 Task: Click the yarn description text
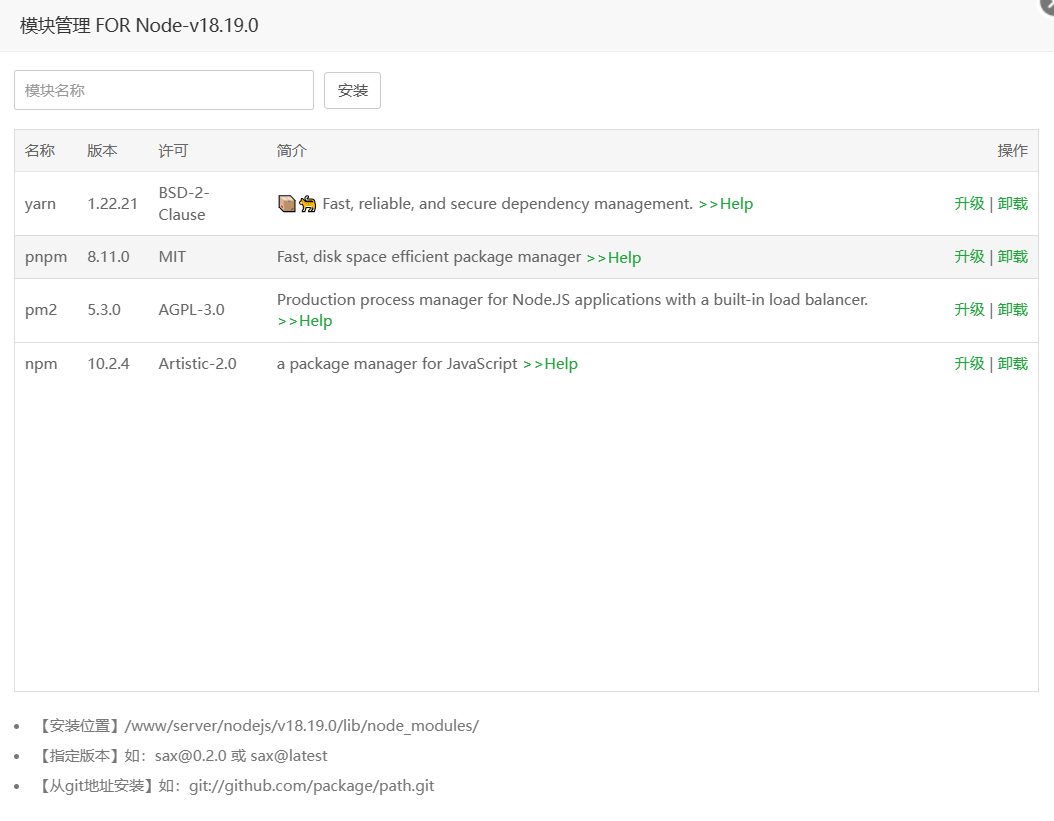click(x=508, y=204)
